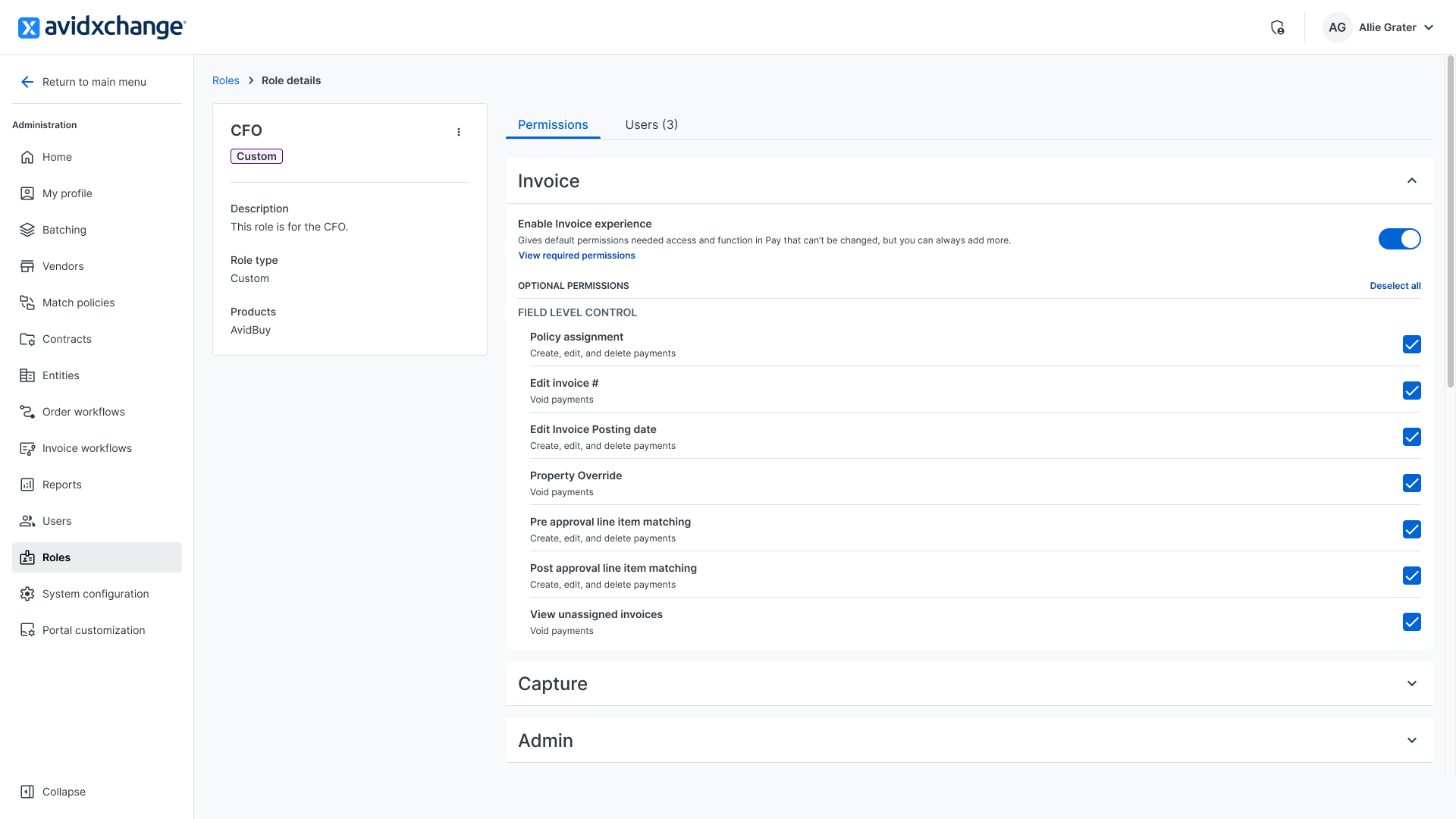Click the Portal customization icon
Screen dimensions: 1456x819
[x=27, y=630]
